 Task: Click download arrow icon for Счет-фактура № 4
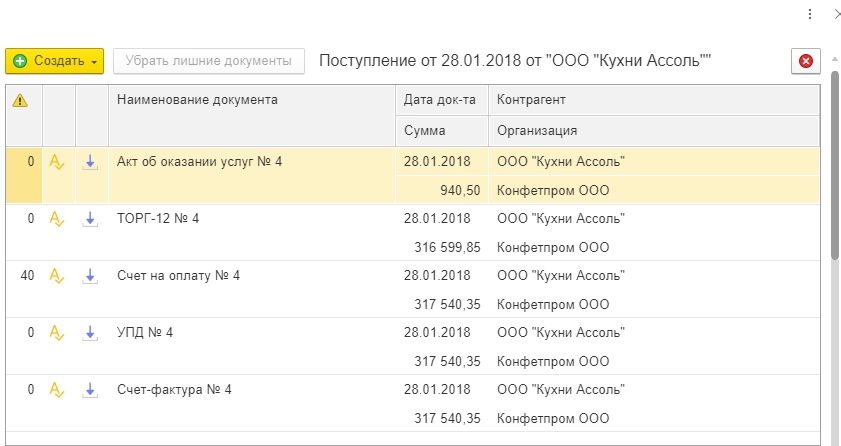90,390
